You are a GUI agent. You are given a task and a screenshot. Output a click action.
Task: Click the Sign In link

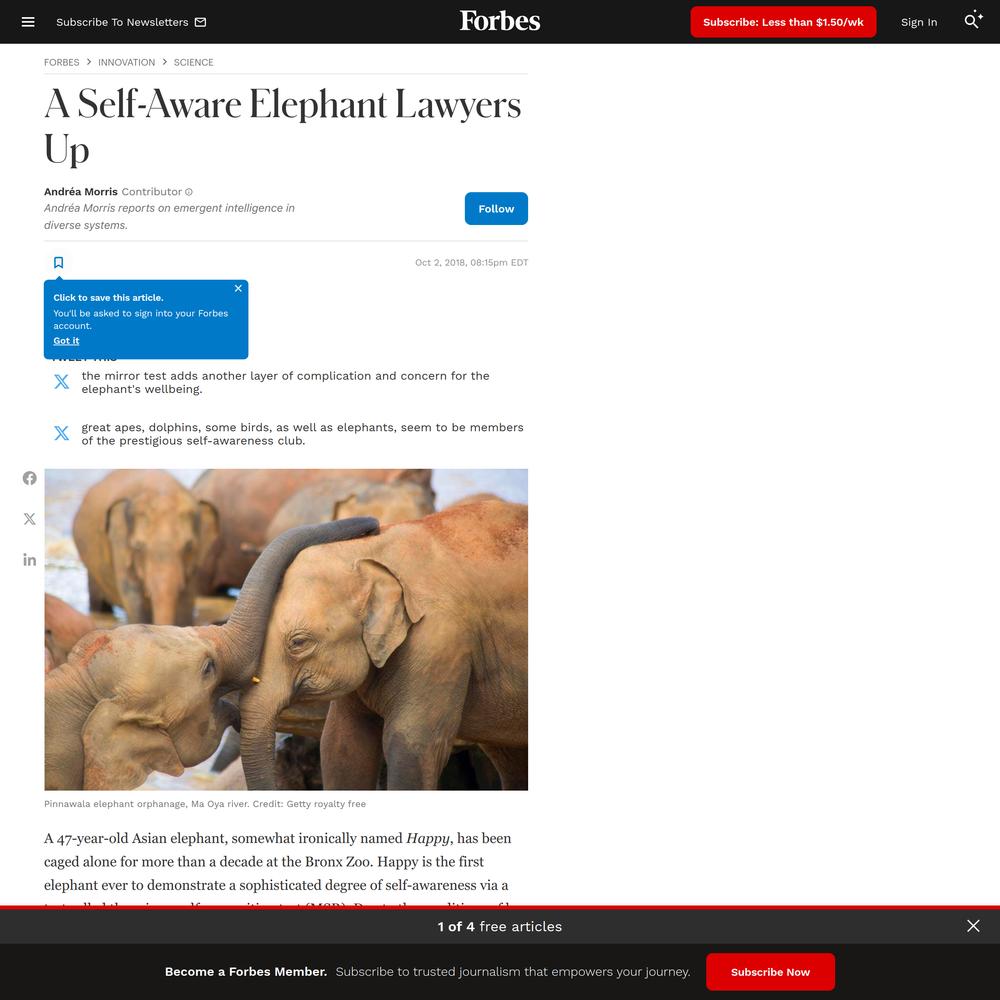919,22
